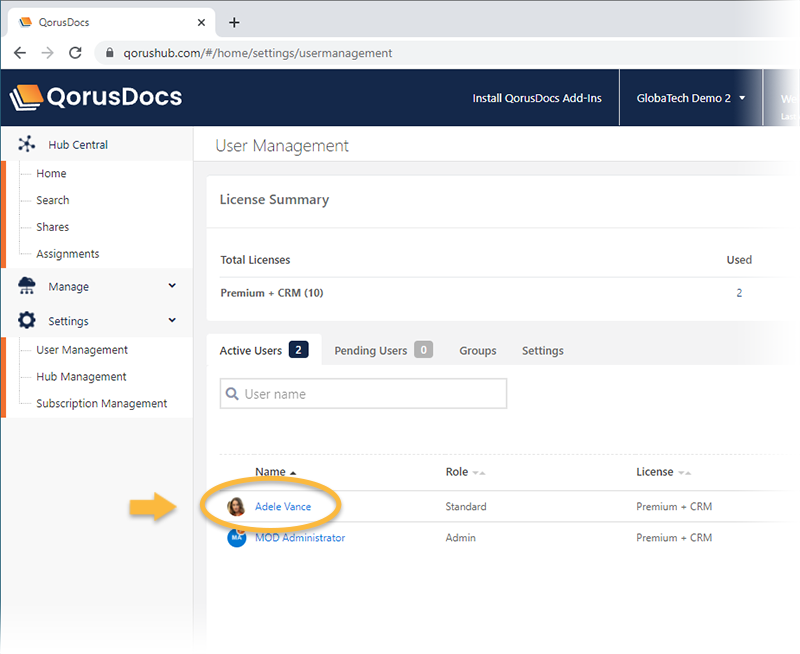Viewport: 800px width, 654px height.
Task: Click the Hub Central network icon
Action: (27, 145)
